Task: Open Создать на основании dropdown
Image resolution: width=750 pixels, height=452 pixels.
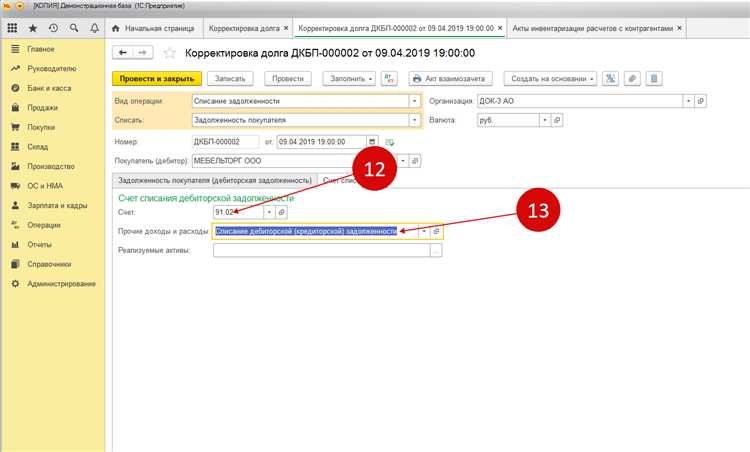Action: 550,78
